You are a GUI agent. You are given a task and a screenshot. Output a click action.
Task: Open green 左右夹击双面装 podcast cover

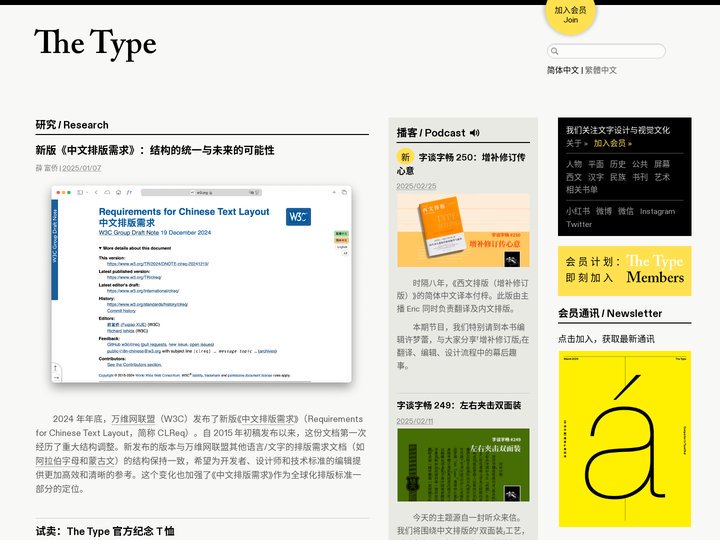click(x=463, y=465)
